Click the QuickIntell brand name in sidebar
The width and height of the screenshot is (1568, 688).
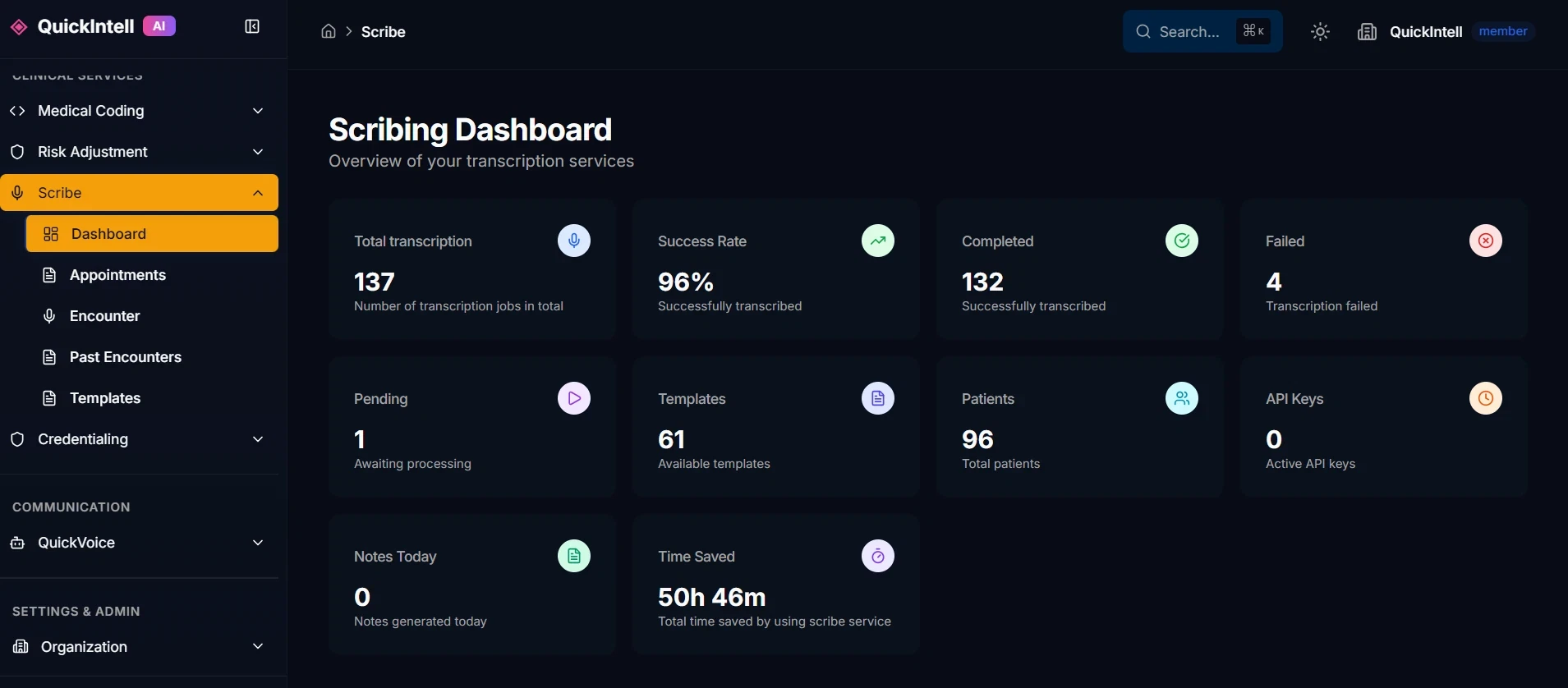click(x=85, y=26)
